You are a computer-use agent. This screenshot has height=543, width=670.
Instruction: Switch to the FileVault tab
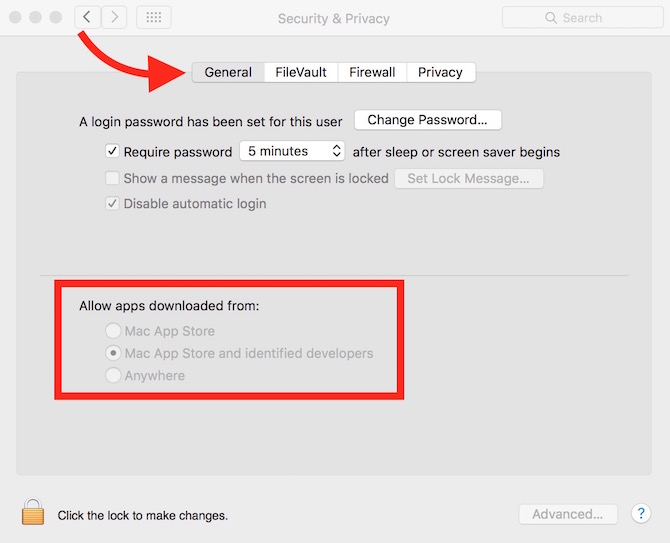click(x=301, y=72)
